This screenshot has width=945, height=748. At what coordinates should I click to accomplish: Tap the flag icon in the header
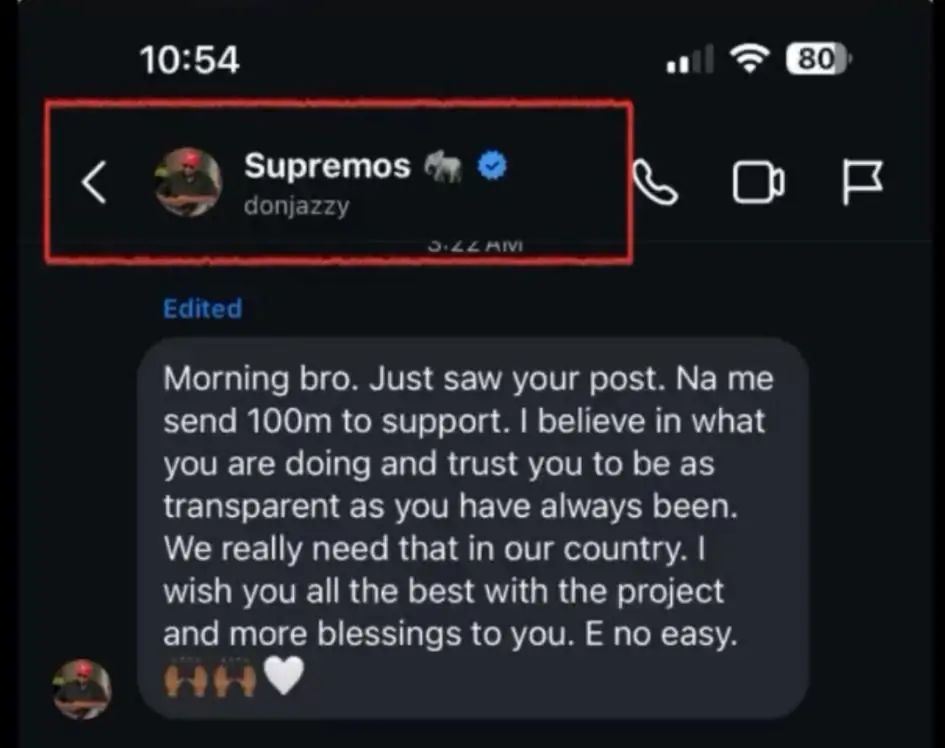point(860,183)
